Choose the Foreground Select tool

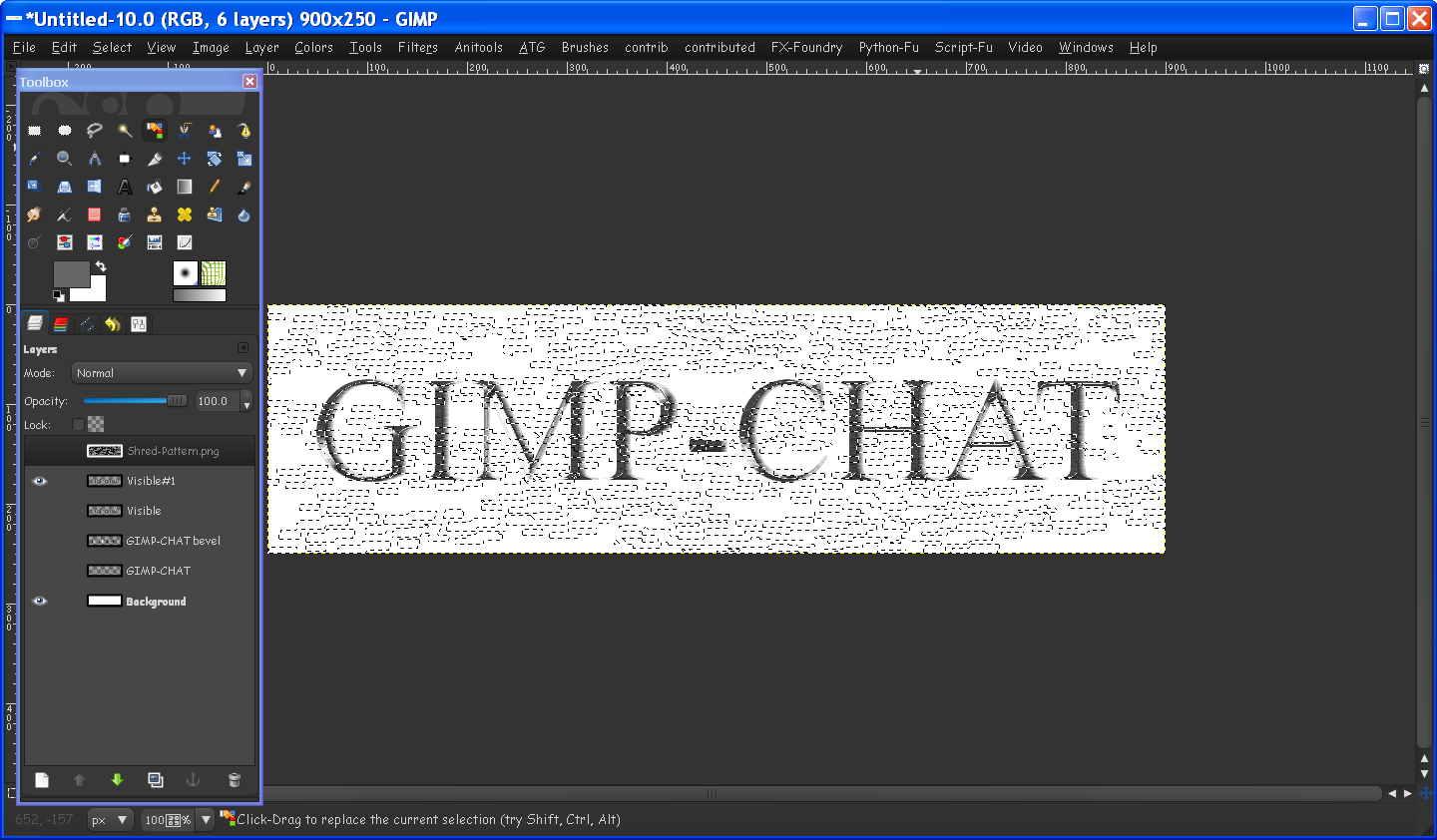point(215,131)
